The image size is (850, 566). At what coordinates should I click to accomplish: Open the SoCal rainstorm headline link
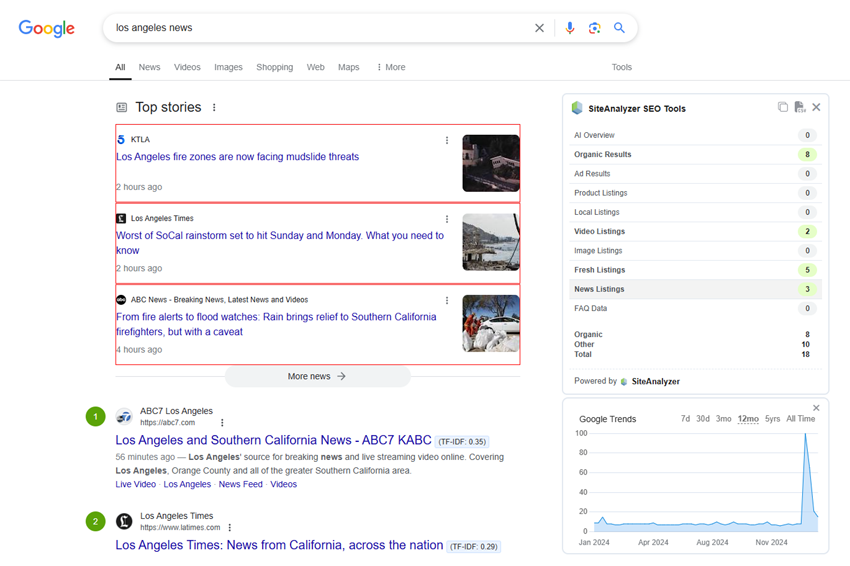pos(280,243)
